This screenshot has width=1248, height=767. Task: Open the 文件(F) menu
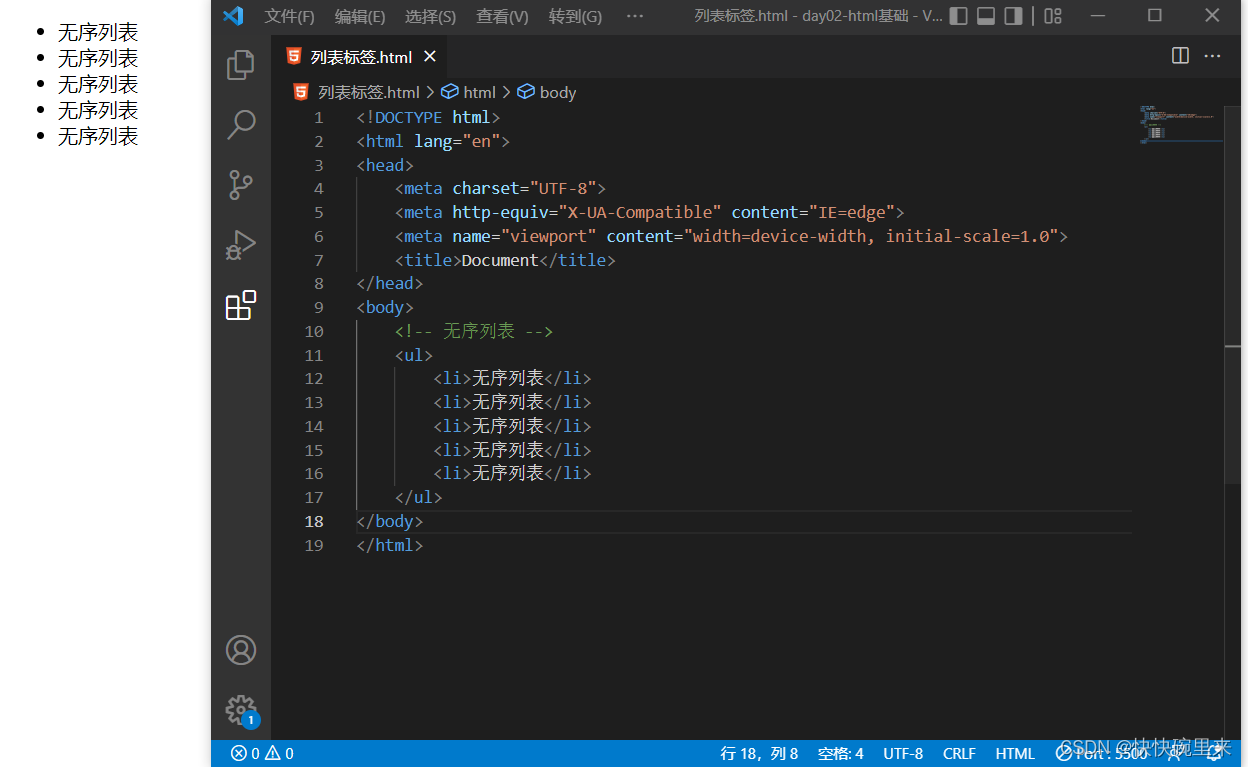(x=289, y=16)
